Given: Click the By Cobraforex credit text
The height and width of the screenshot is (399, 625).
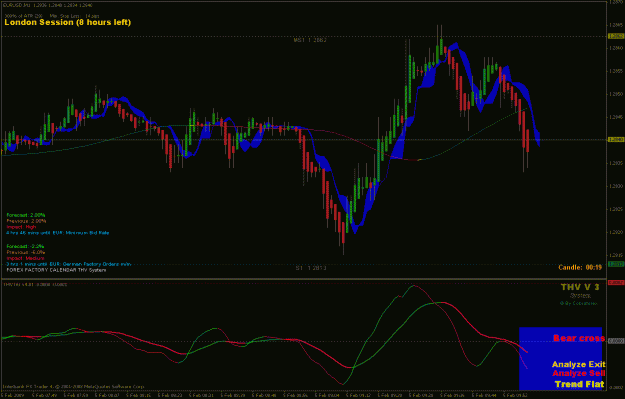Looking at the screenshot, I should tap(578, 303).
